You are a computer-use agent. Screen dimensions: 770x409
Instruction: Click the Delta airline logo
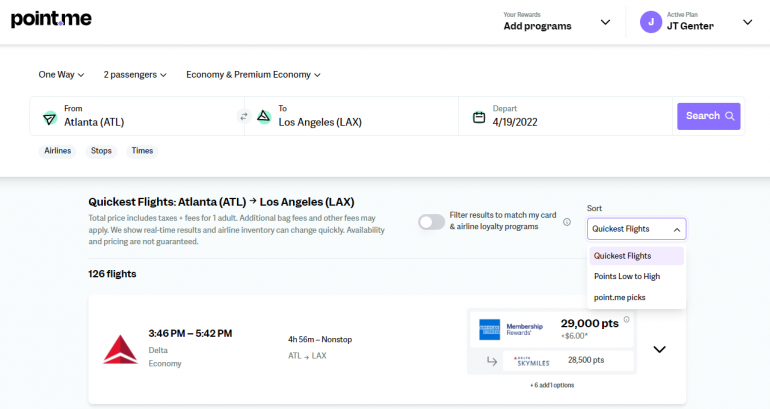[x=120, y=348]
